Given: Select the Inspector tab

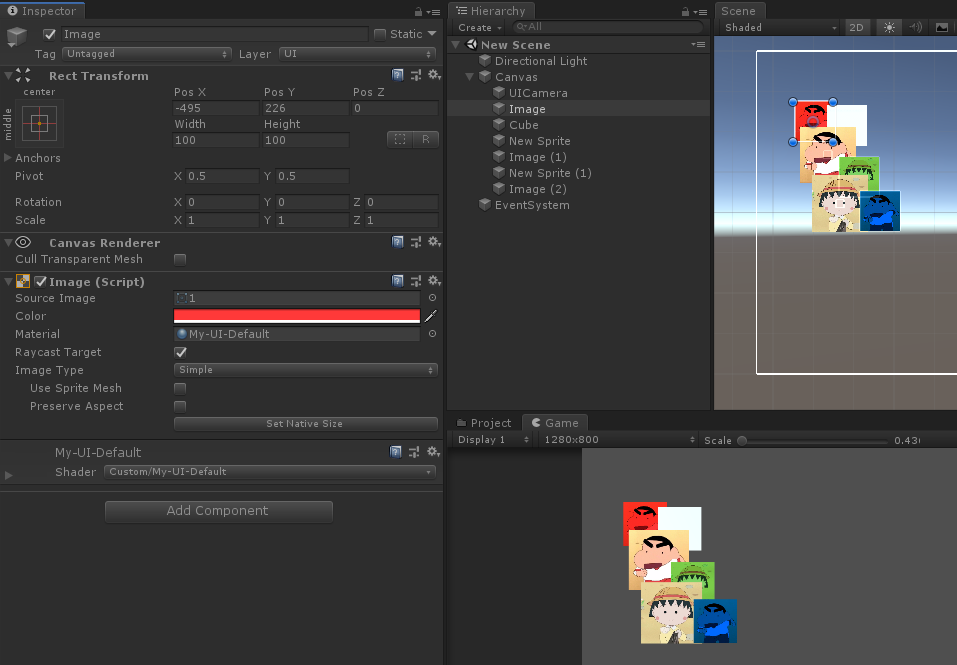Looking at the screenshot, I should pyautogui.click(x=42, y=11).
